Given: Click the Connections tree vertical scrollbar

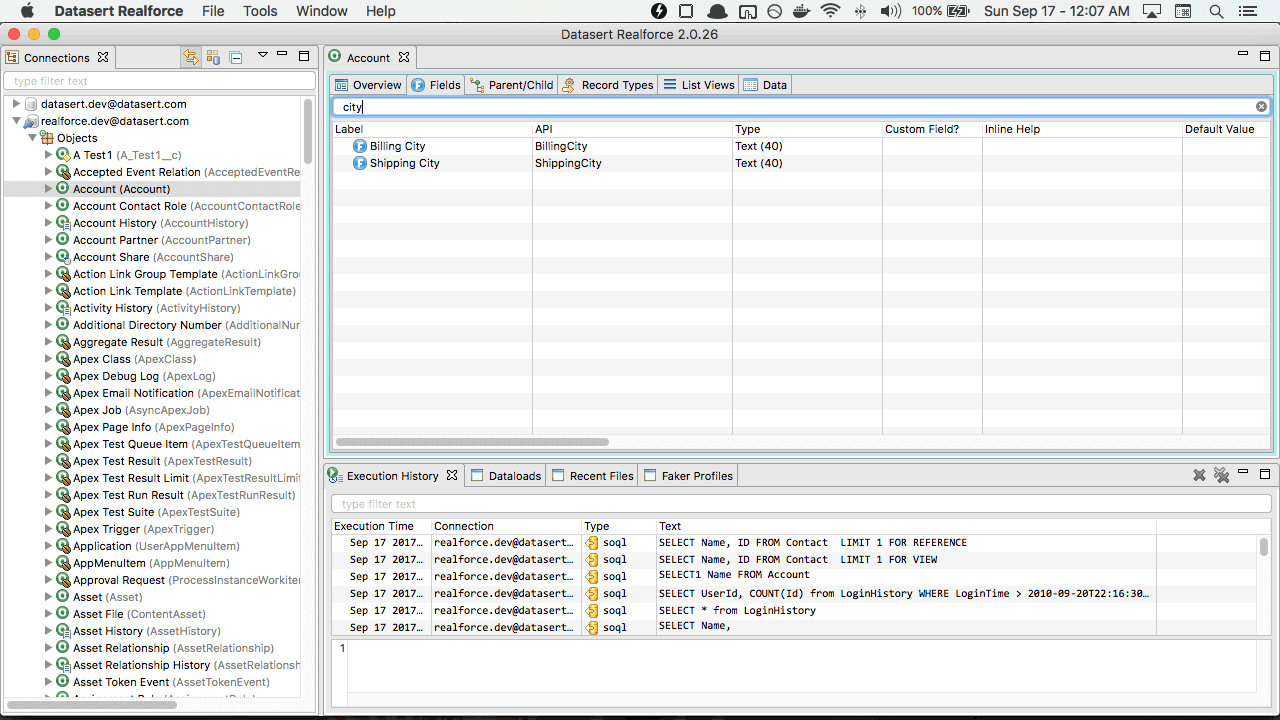Looking at the screenshot, I should (x=308, y=130).
